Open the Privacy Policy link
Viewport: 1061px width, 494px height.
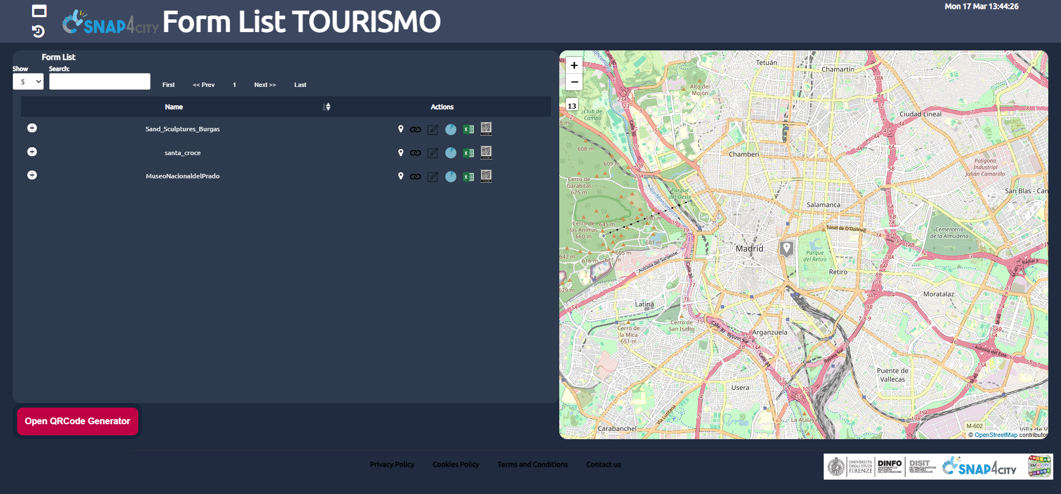392,464
